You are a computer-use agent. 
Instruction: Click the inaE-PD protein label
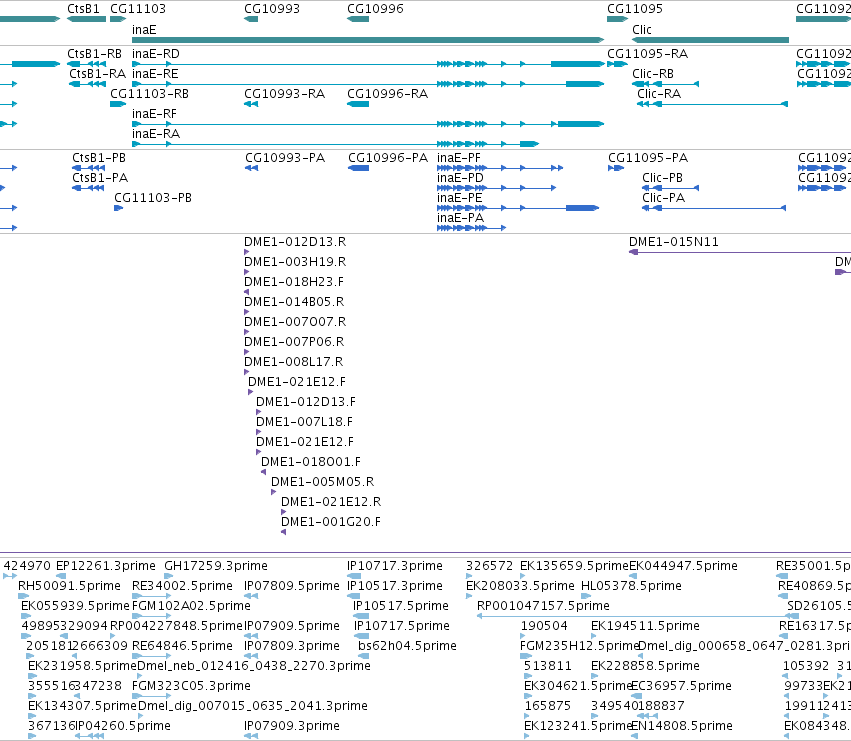coord(460,178)
